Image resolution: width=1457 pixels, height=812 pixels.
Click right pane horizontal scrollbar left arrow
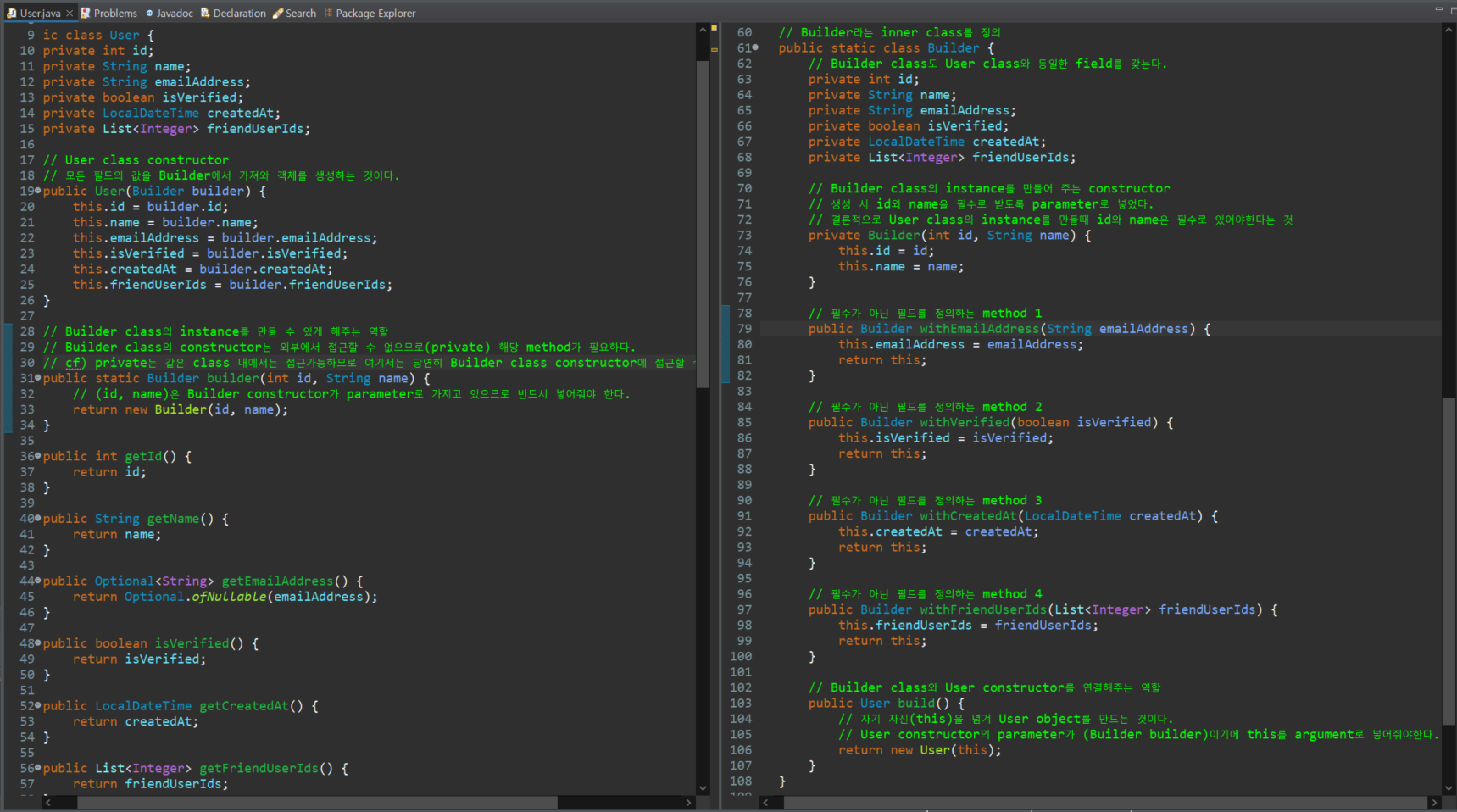765,802
